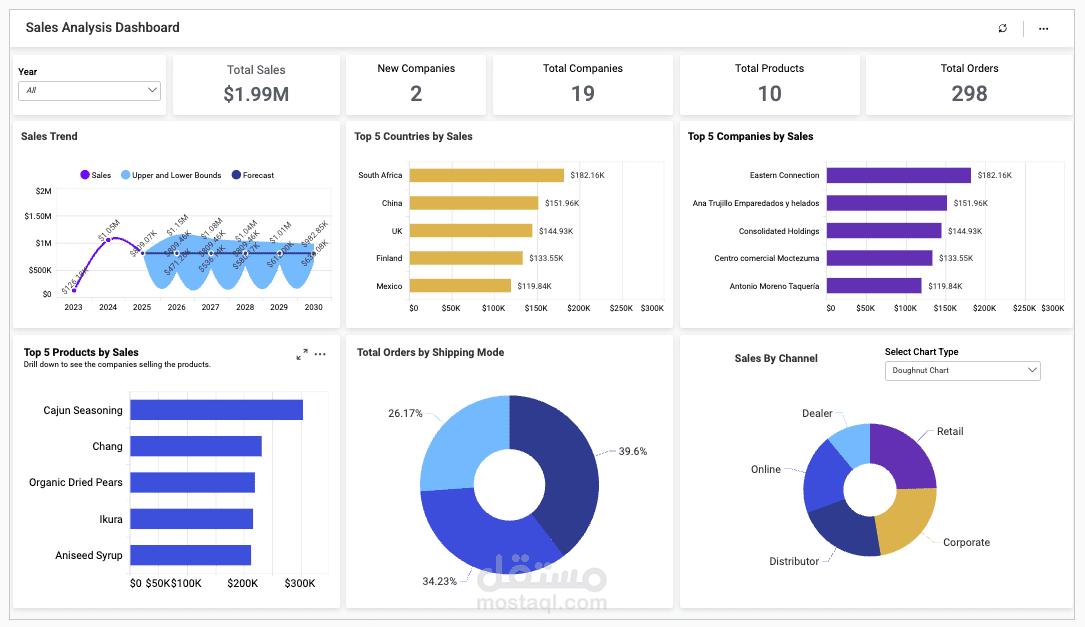Click the Total Sales $1.99M card
Screen dimensions: 1085x627
(256, 85)
